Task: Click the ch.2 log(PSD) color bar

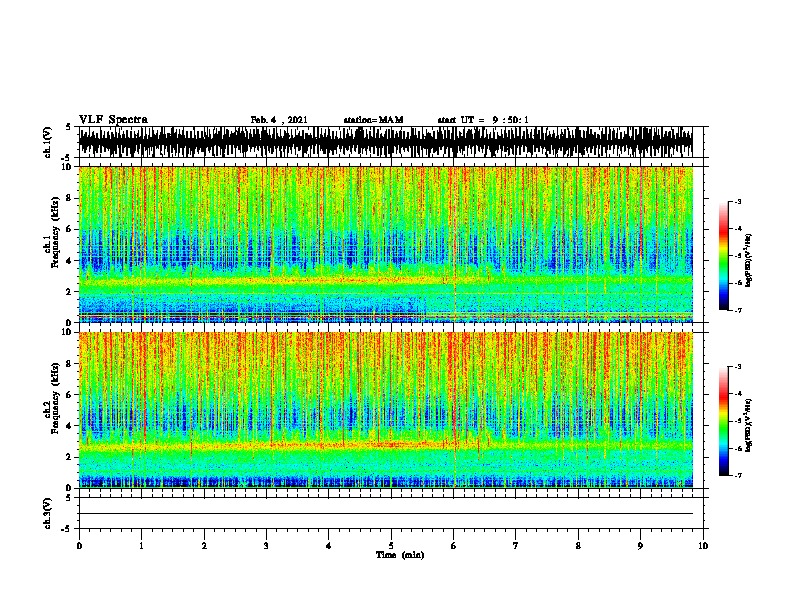Action: click(723, 421)
